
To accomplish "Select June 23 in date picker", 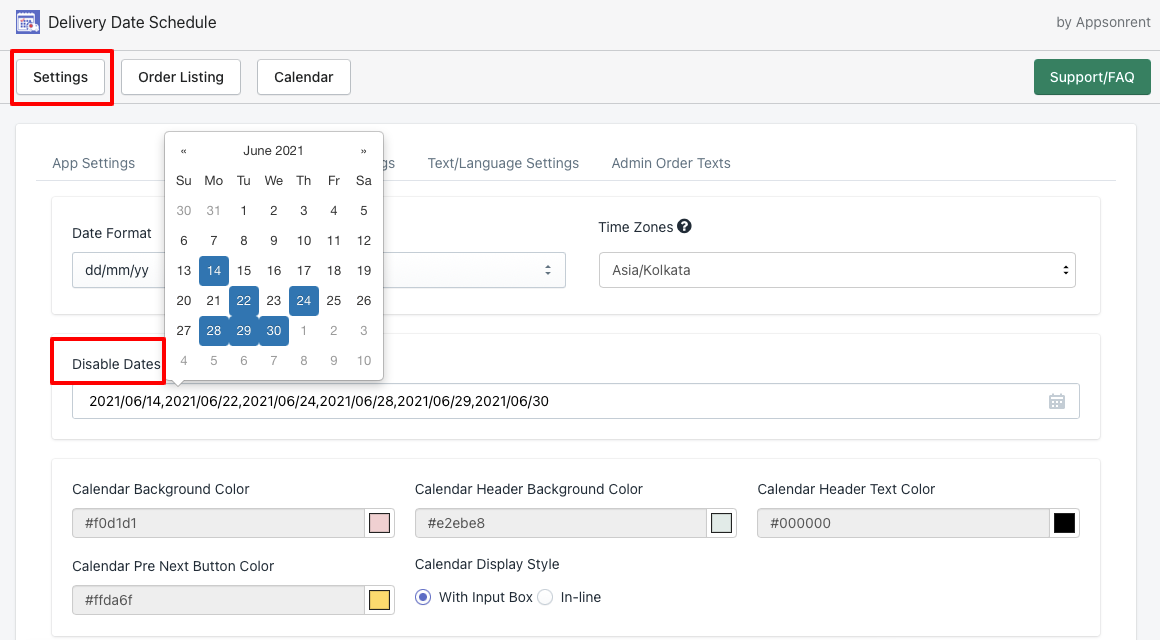I will click(x=274, y=301).
